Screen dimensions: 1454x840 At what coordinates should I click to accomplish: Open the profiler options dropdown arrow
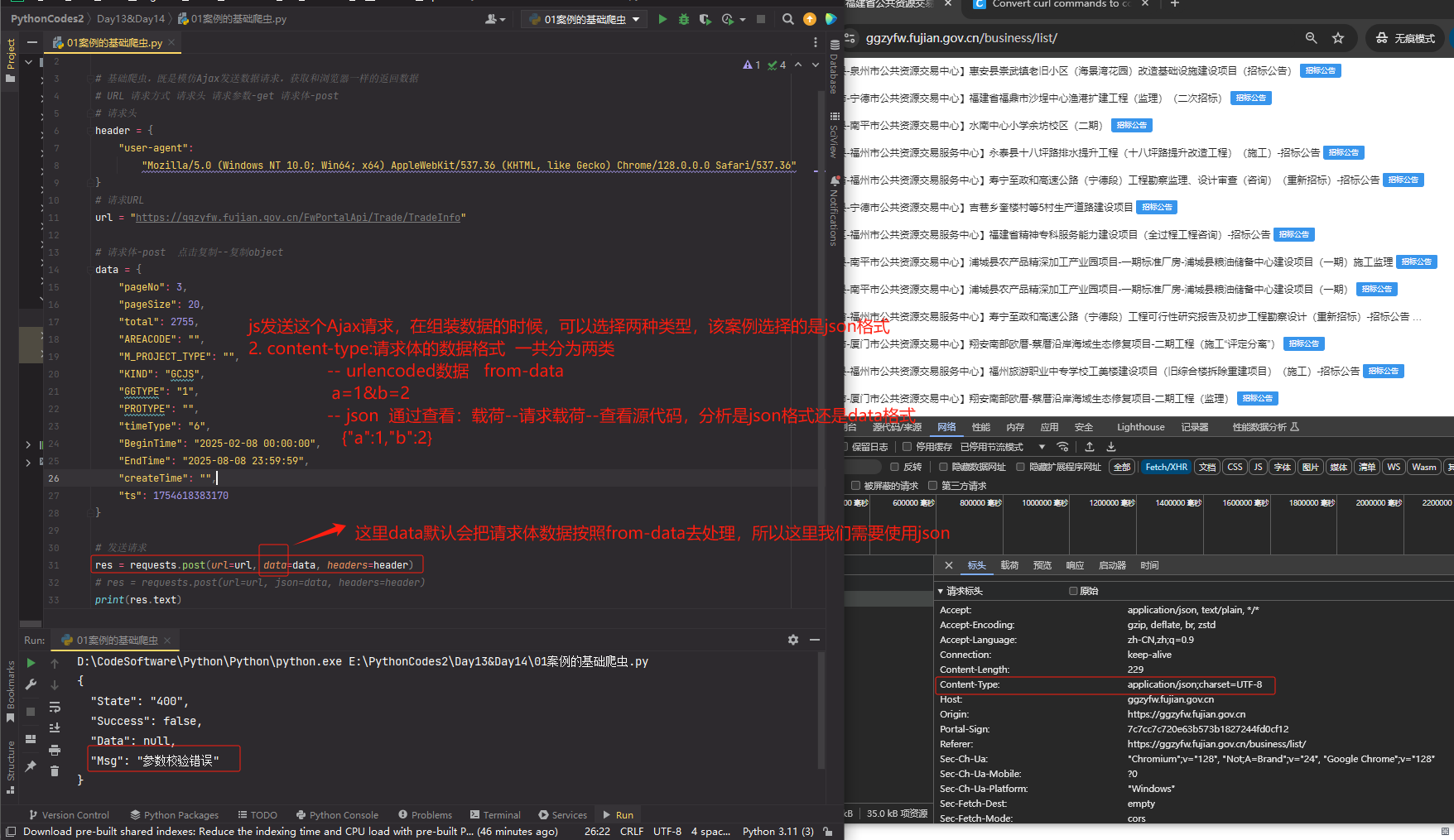coord(743,20)
